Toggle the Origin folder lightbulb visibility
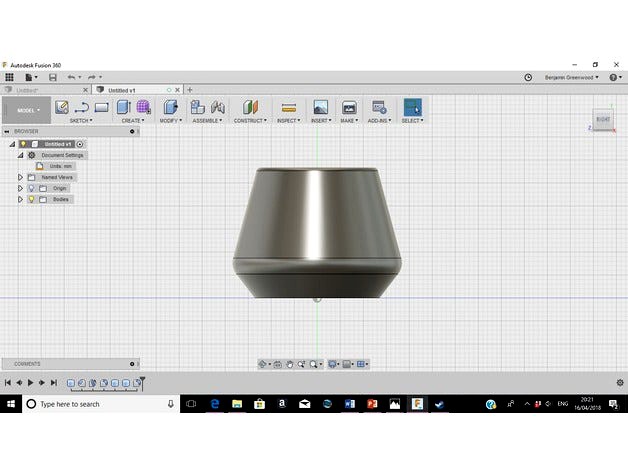Screen dimensions: 628x472 pos(31,188)
